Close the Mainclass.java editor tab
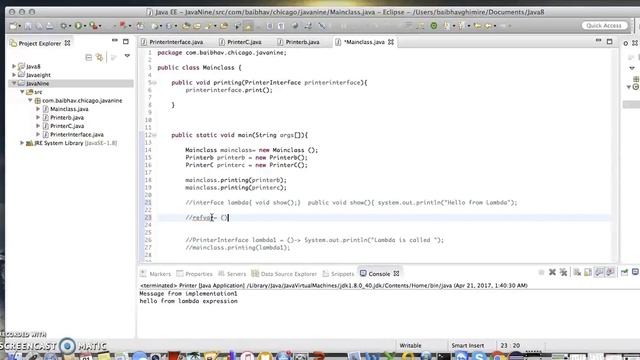The height and width of the screenshot is (360, 640). click(x=391, y=42)
